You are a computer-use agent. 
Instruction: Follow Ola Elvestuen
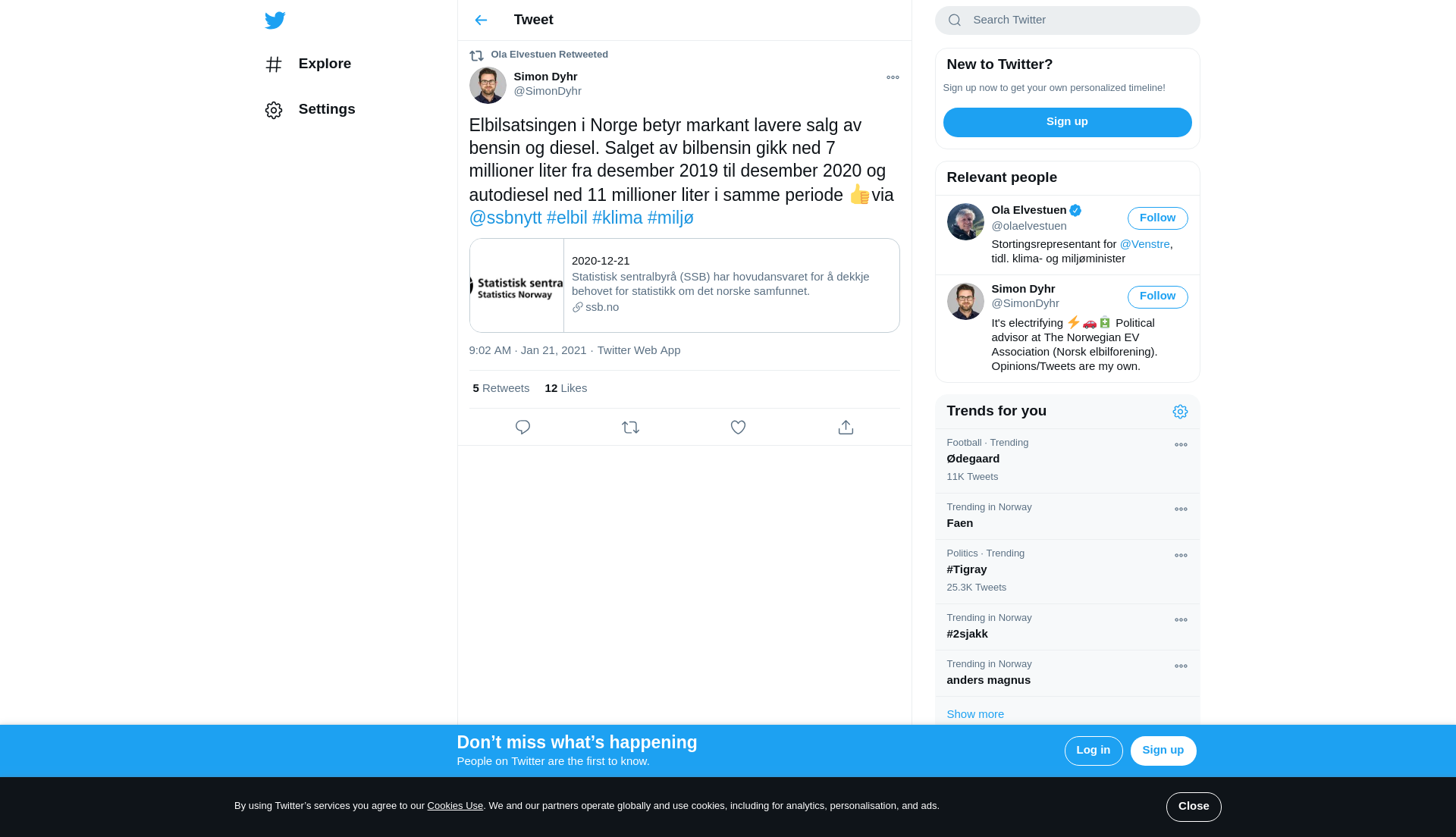[x=1157, y=218]
